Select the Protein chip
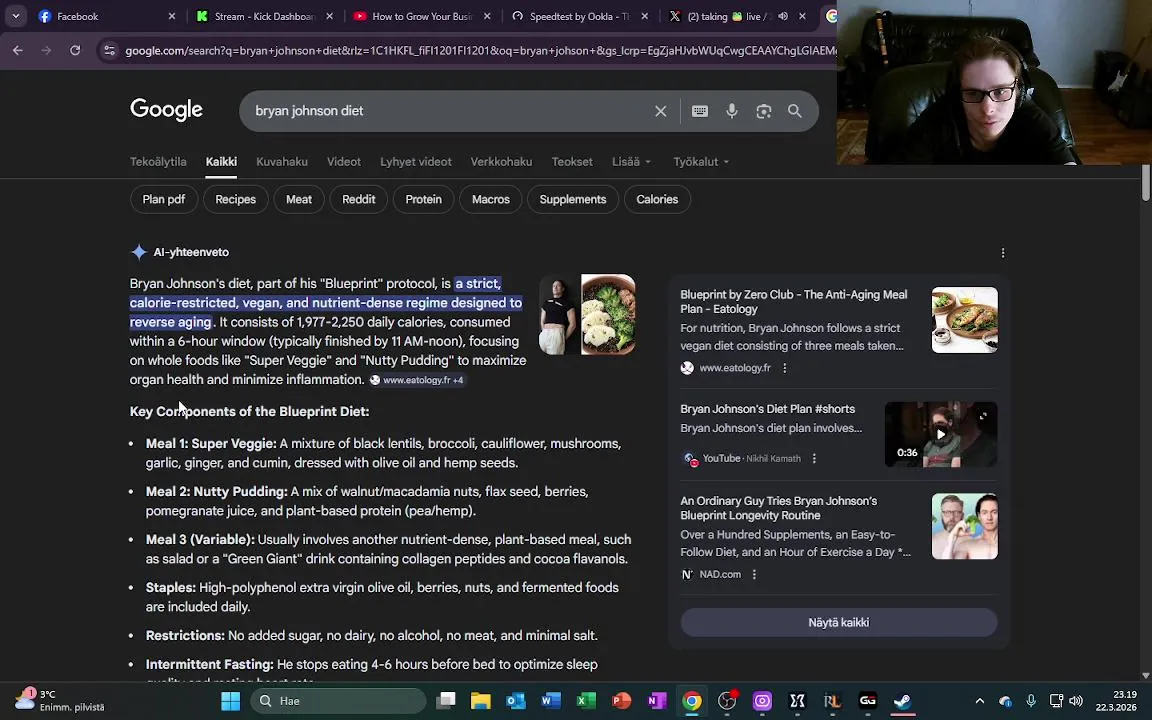The width and height of the screenshot is (1152, 720). [423, 199]
